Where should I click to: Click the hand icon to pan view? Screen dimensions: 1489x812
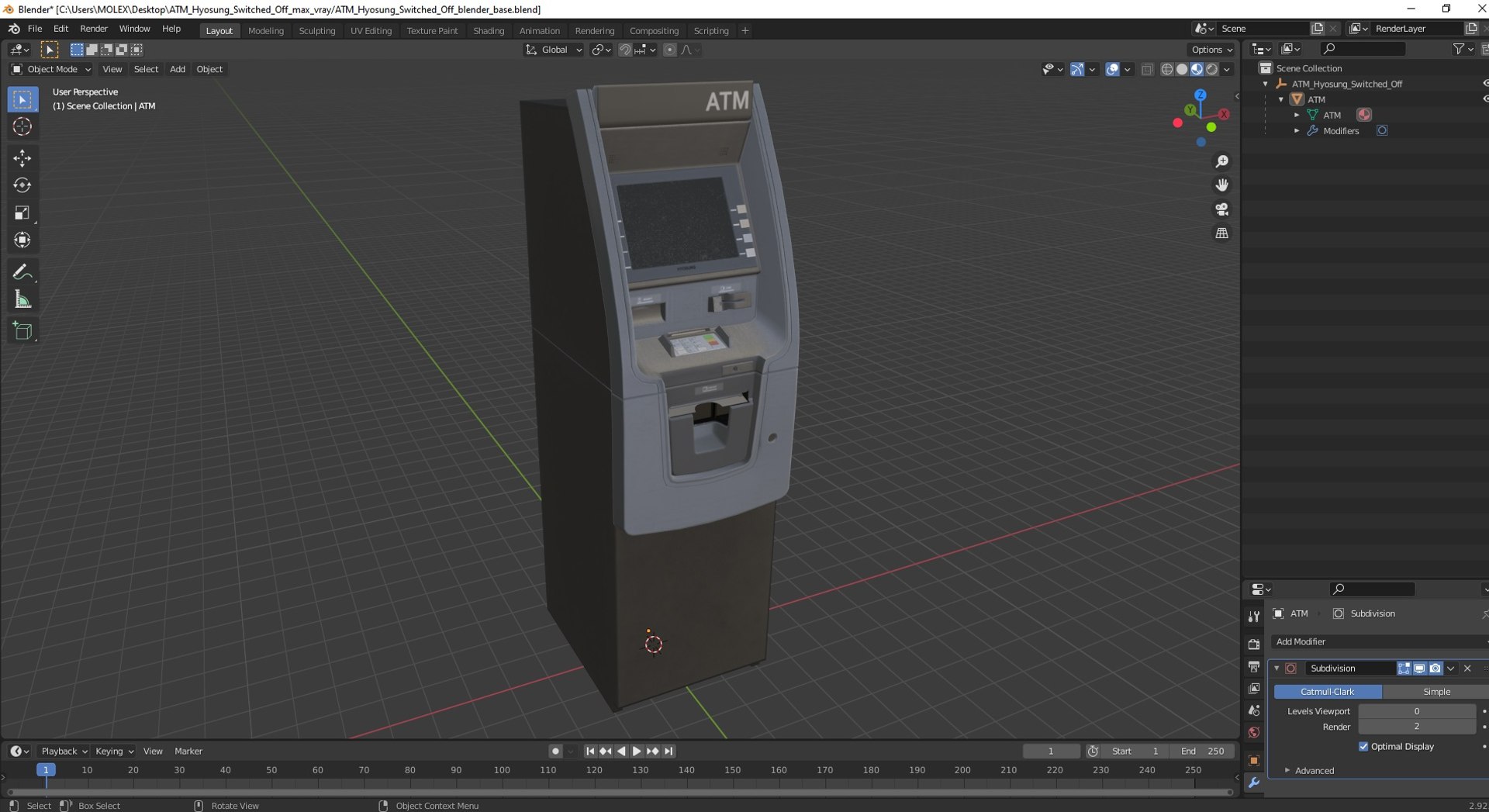(1222, 185)
